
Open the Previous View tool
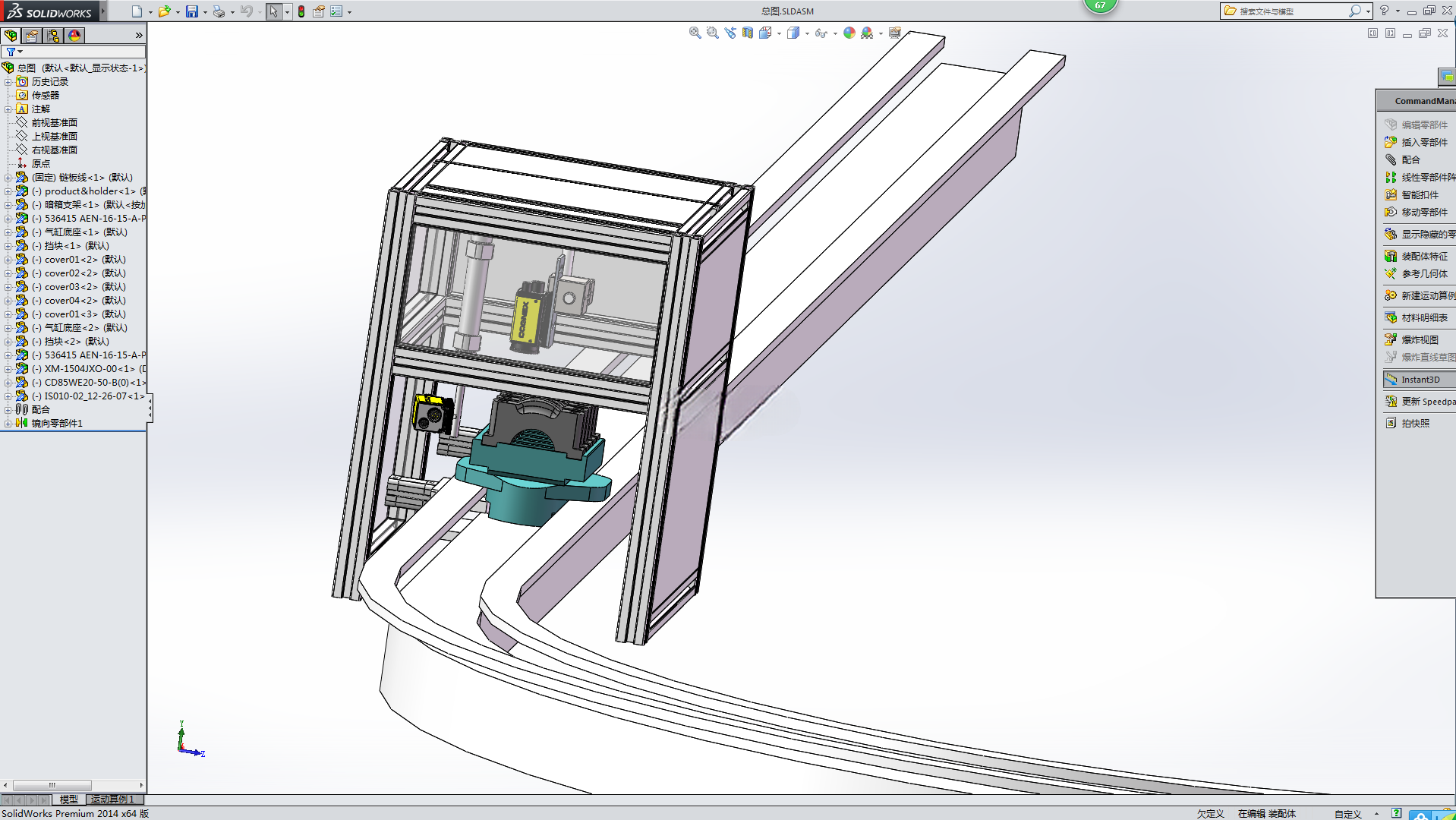tap(730, 33)
